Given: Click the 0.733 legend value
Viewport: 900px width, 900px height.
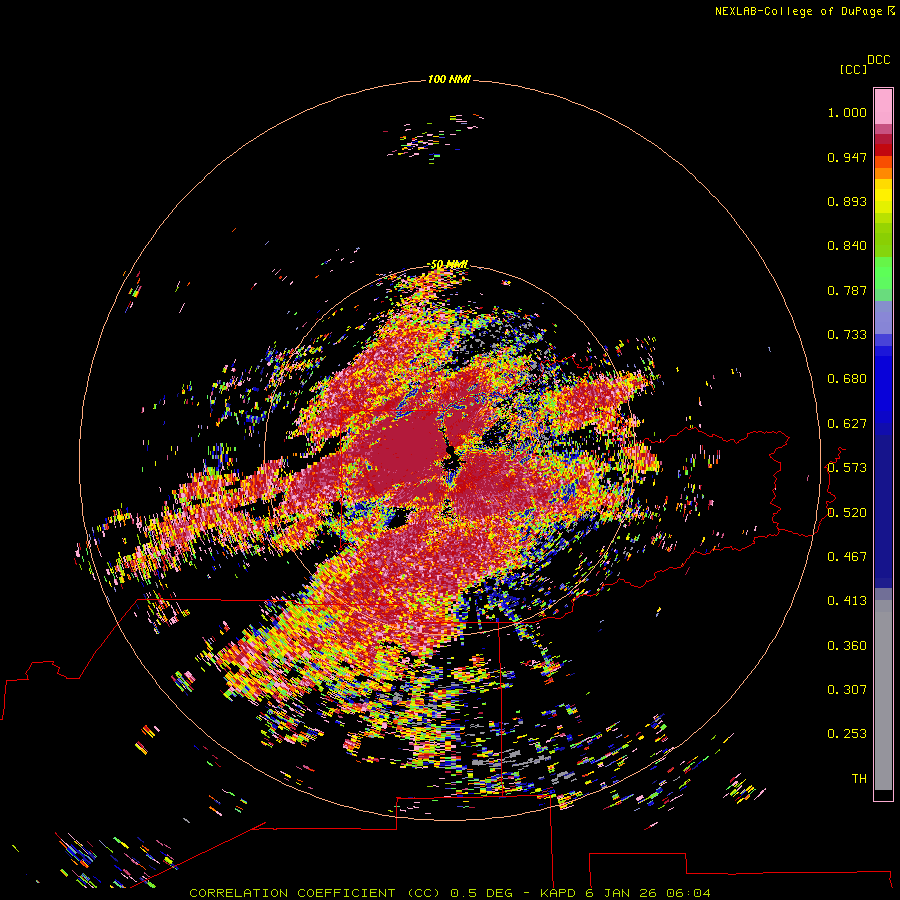Looking at the screenshot, I should click(847, 335).
